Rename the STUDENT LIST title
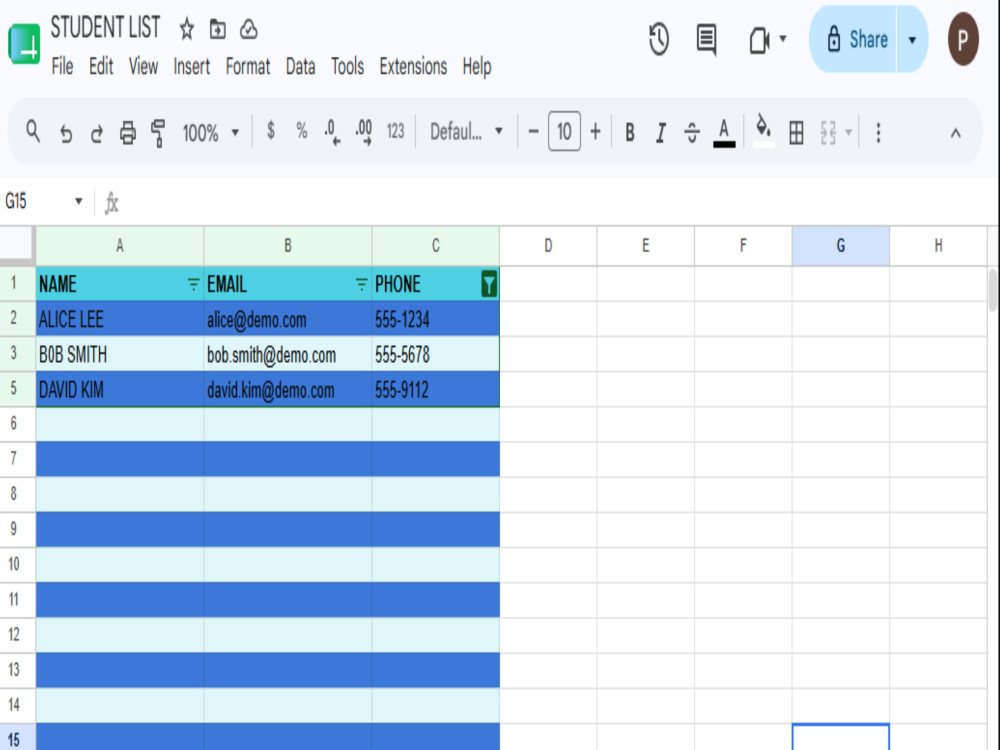 click(x=105, y=27)
